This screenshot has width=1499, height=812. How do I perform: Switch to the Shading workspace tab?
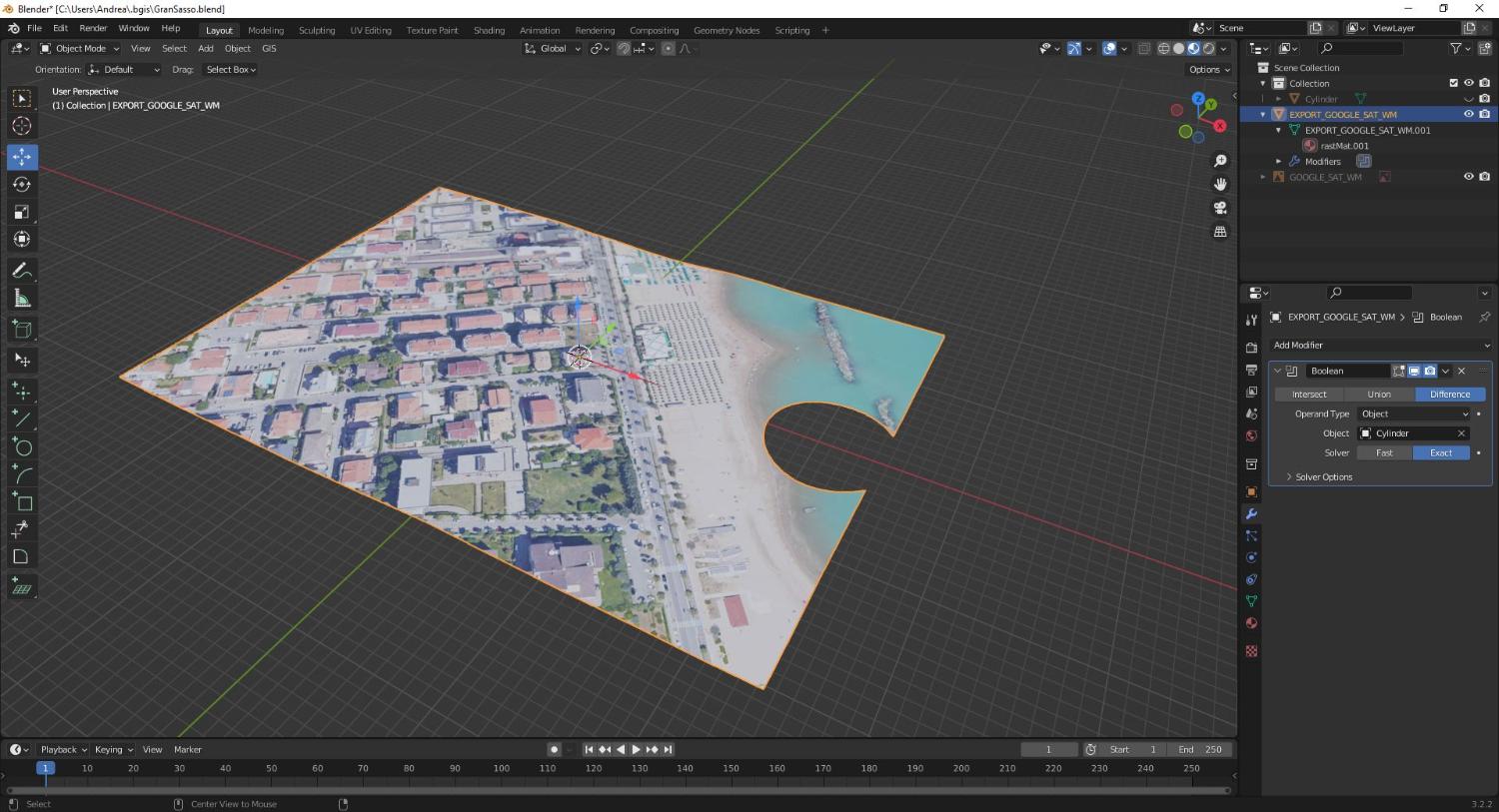pos(489,30)
